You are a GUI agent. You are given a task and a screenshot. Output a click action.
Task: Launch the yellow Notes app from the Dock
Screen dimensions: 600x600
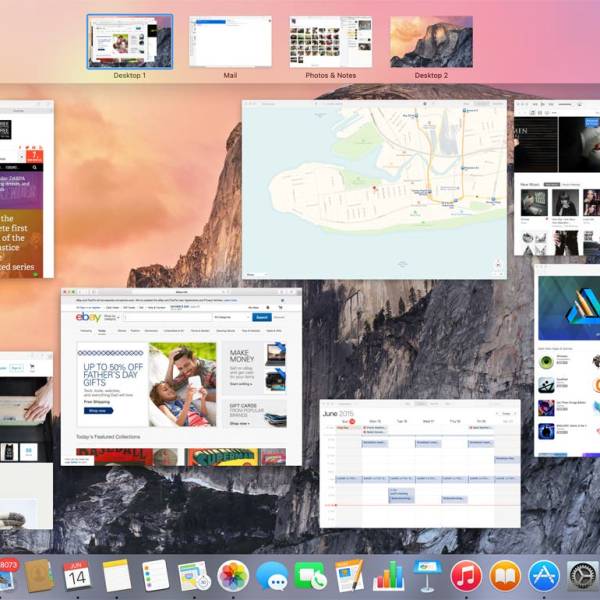(117, 576)
